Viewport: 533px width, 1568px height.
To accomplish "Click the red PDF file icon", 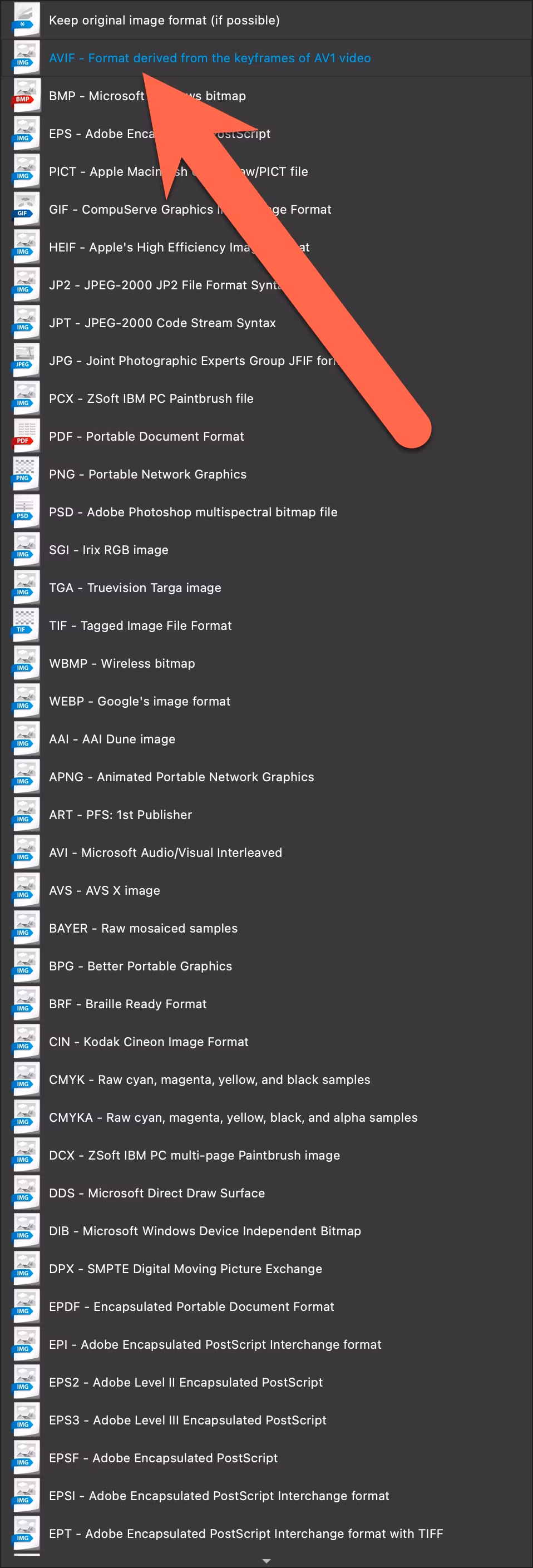I will 26,436.
